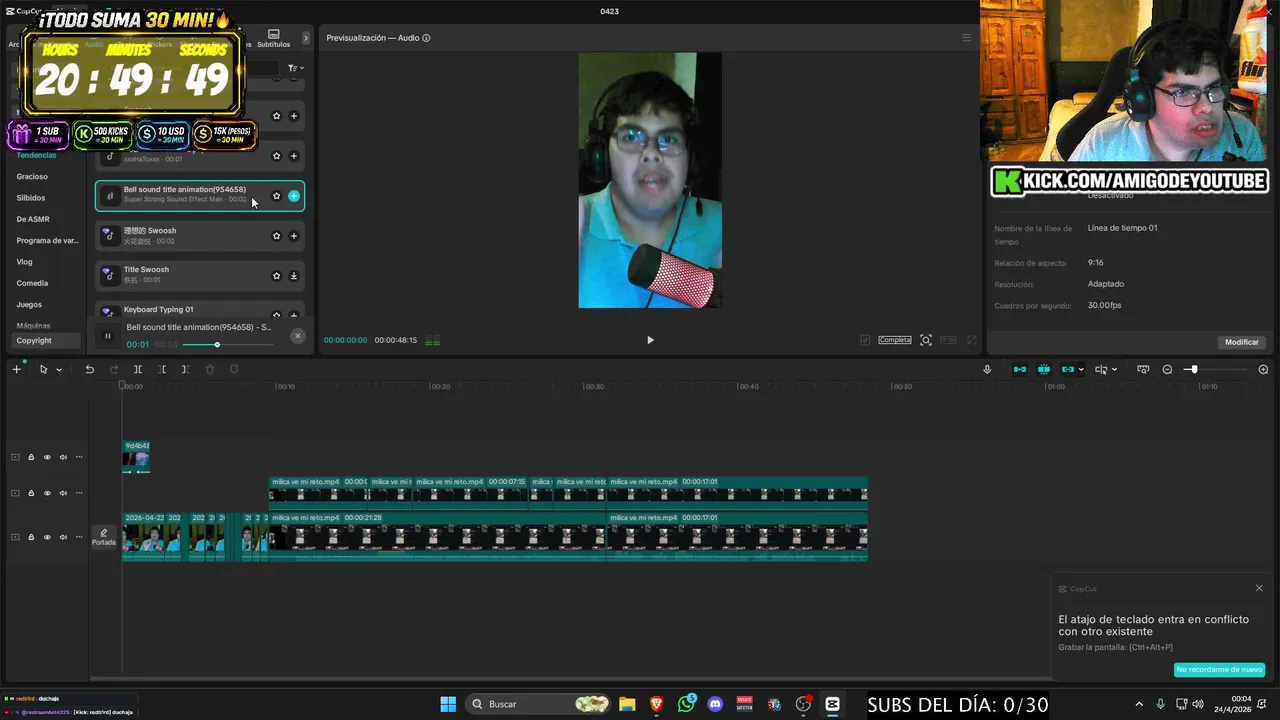Mute the middle video track
Image resolution: width=1280 pixels, height=720 pixels.
pos(63,493)
